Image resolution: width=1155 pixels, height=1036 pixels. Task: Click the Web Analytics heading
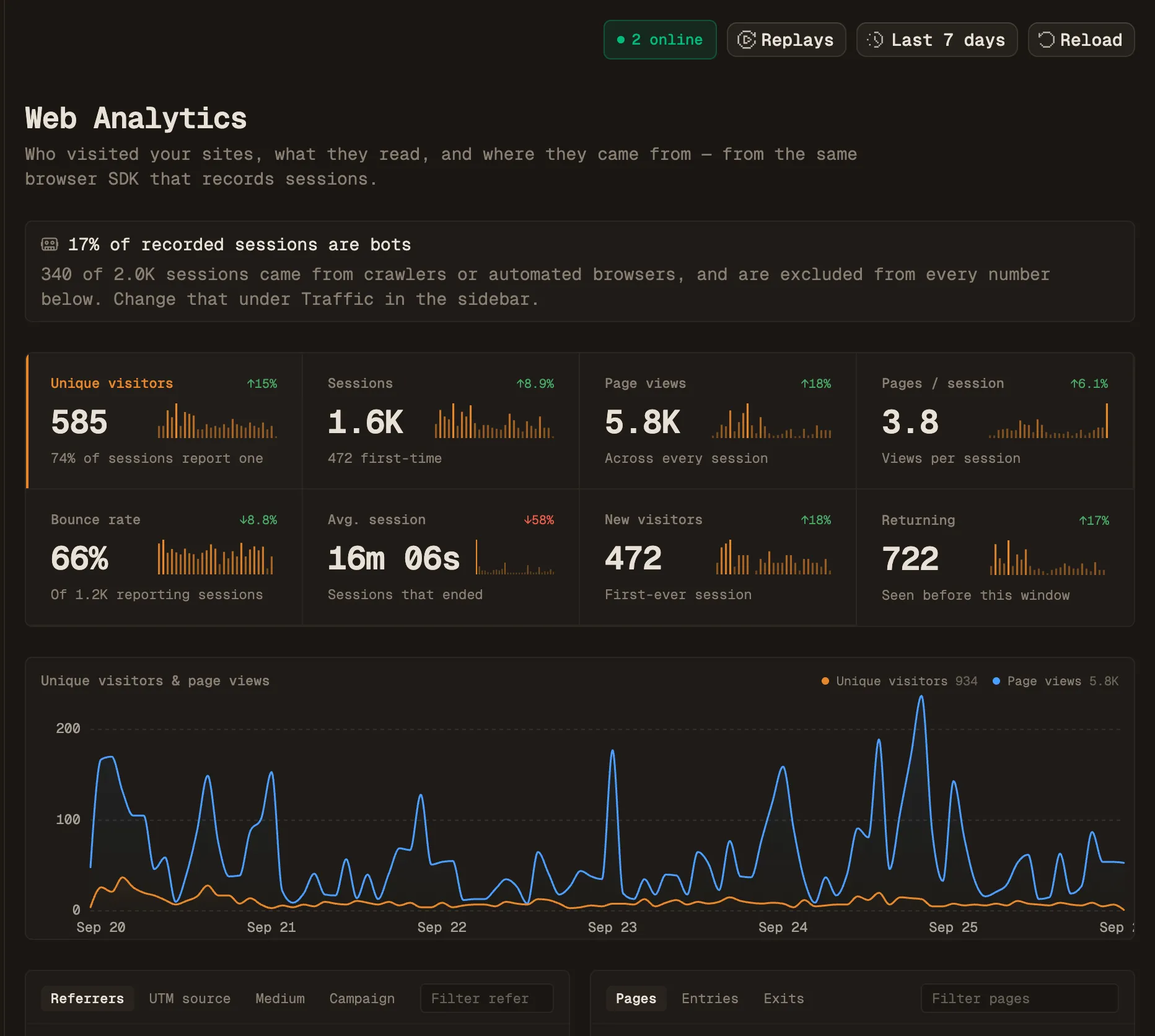[136, 118]
